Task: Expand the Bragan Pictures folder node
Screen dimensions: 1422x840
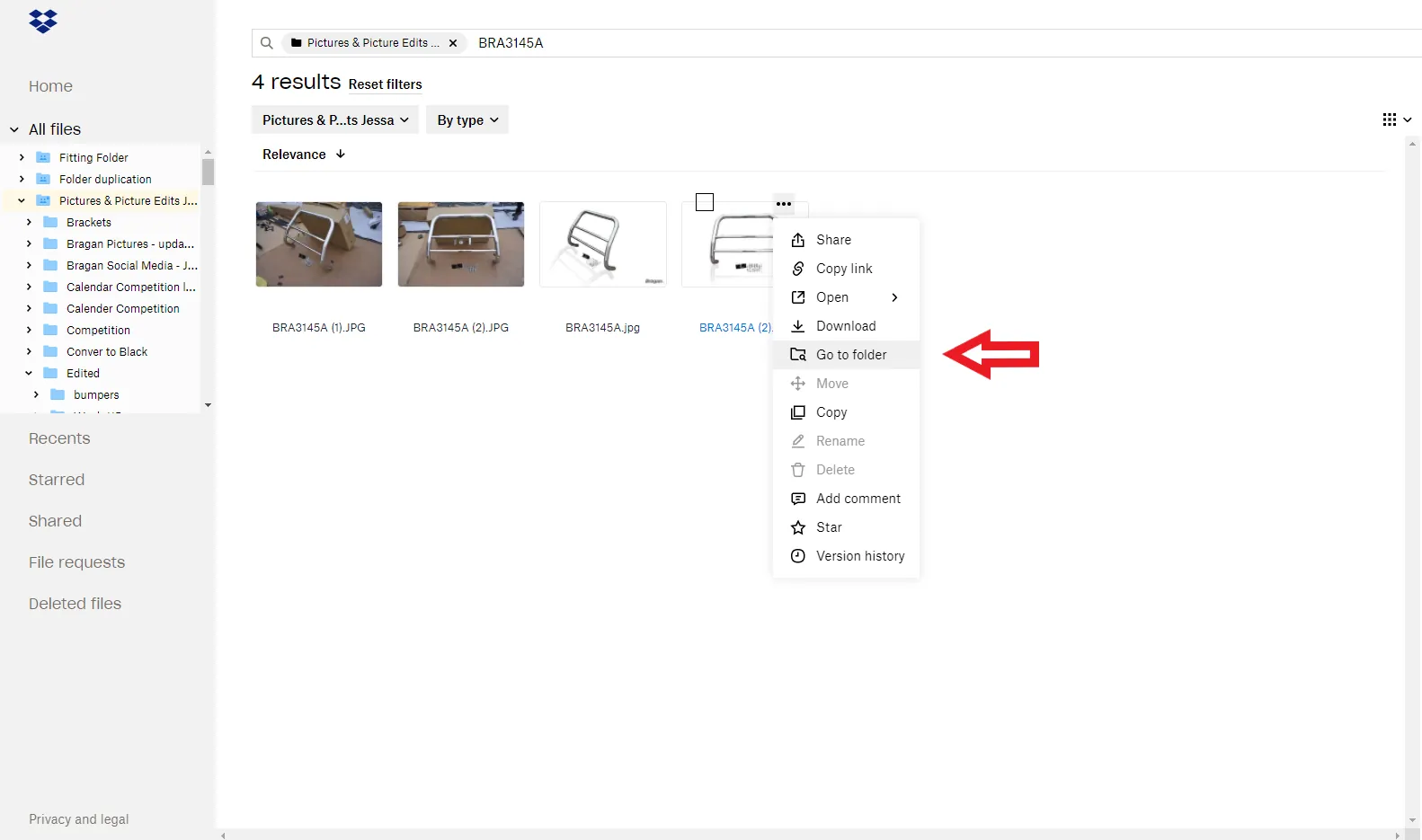Action: point(29,243)
